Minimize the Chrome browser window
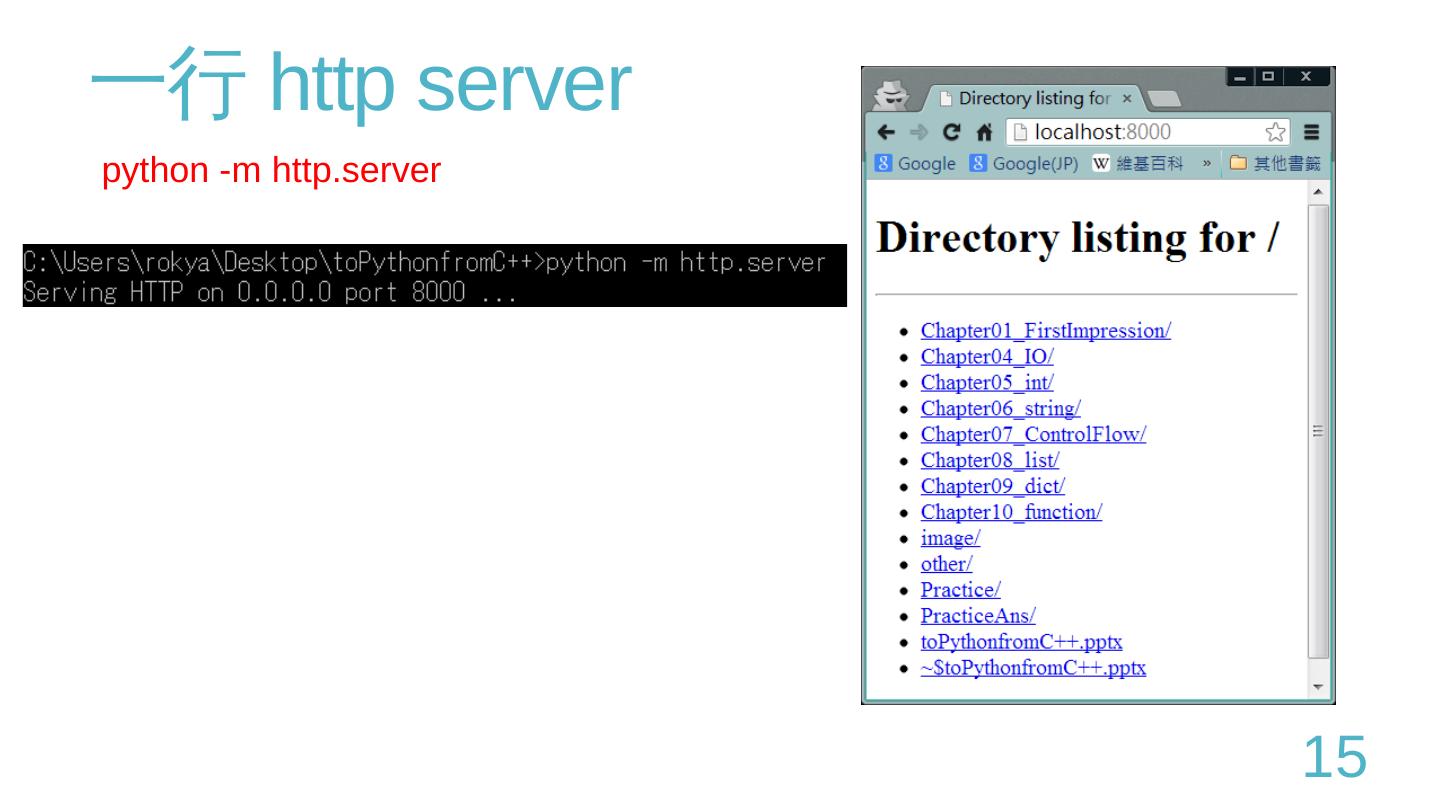Image resolution: width=1440 pixels, height=810 pixels. [x=1241, y=77]
